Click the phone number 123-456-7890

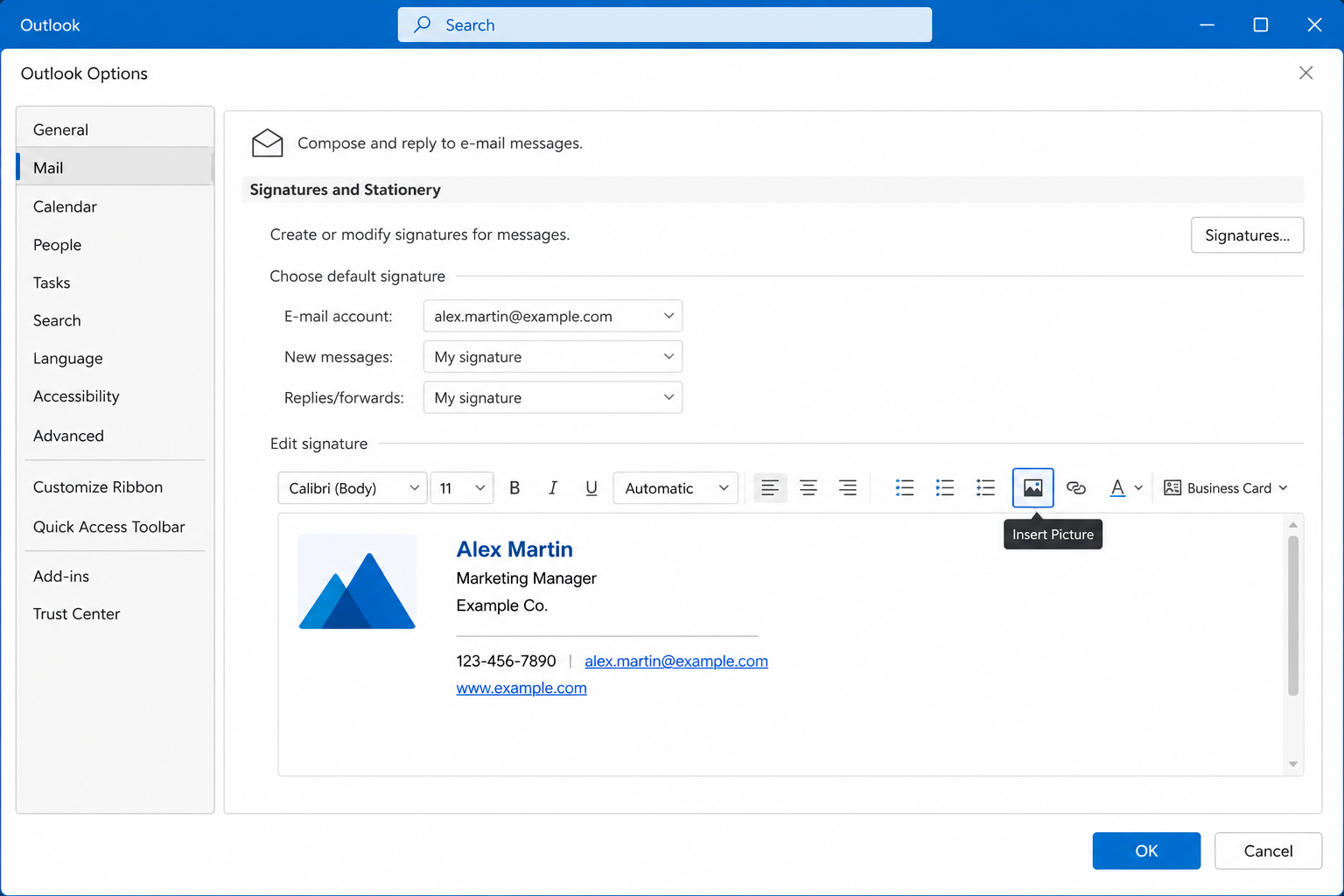pyautogui.click(x=506, y=661)
